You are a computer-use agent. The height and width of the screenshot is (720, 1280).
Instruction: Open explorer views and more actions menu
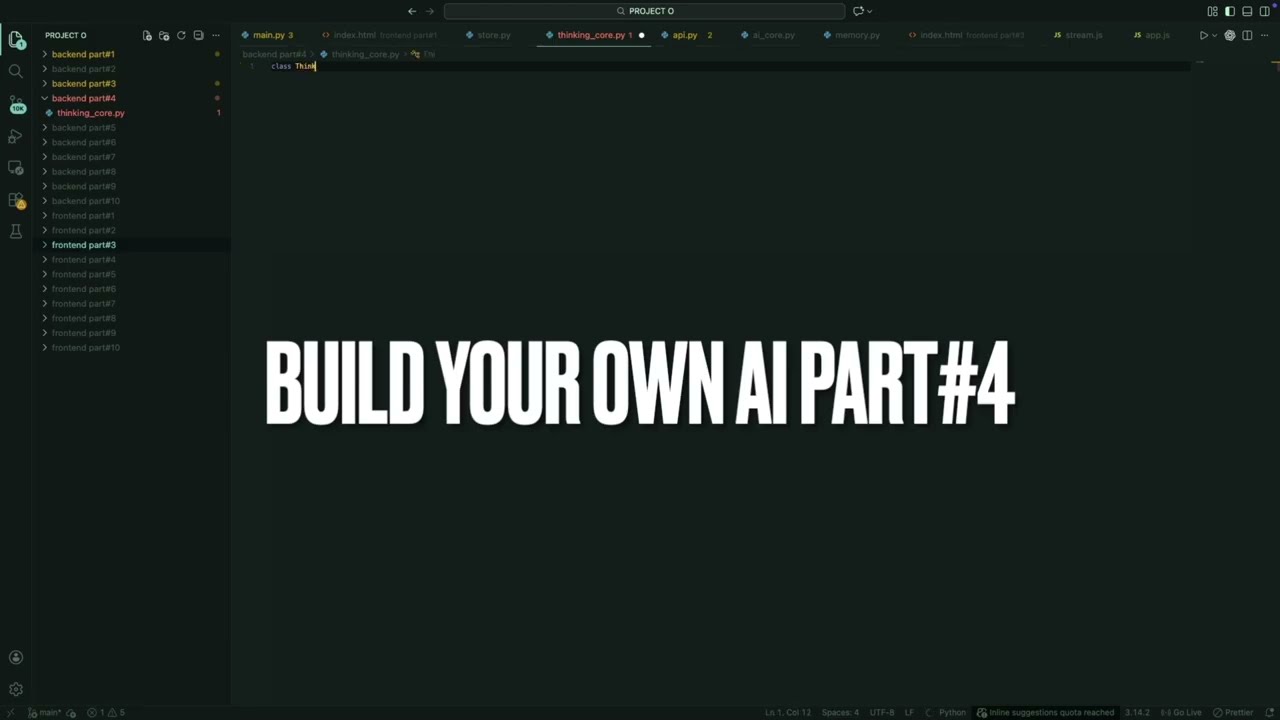click(x=215, y=35)
